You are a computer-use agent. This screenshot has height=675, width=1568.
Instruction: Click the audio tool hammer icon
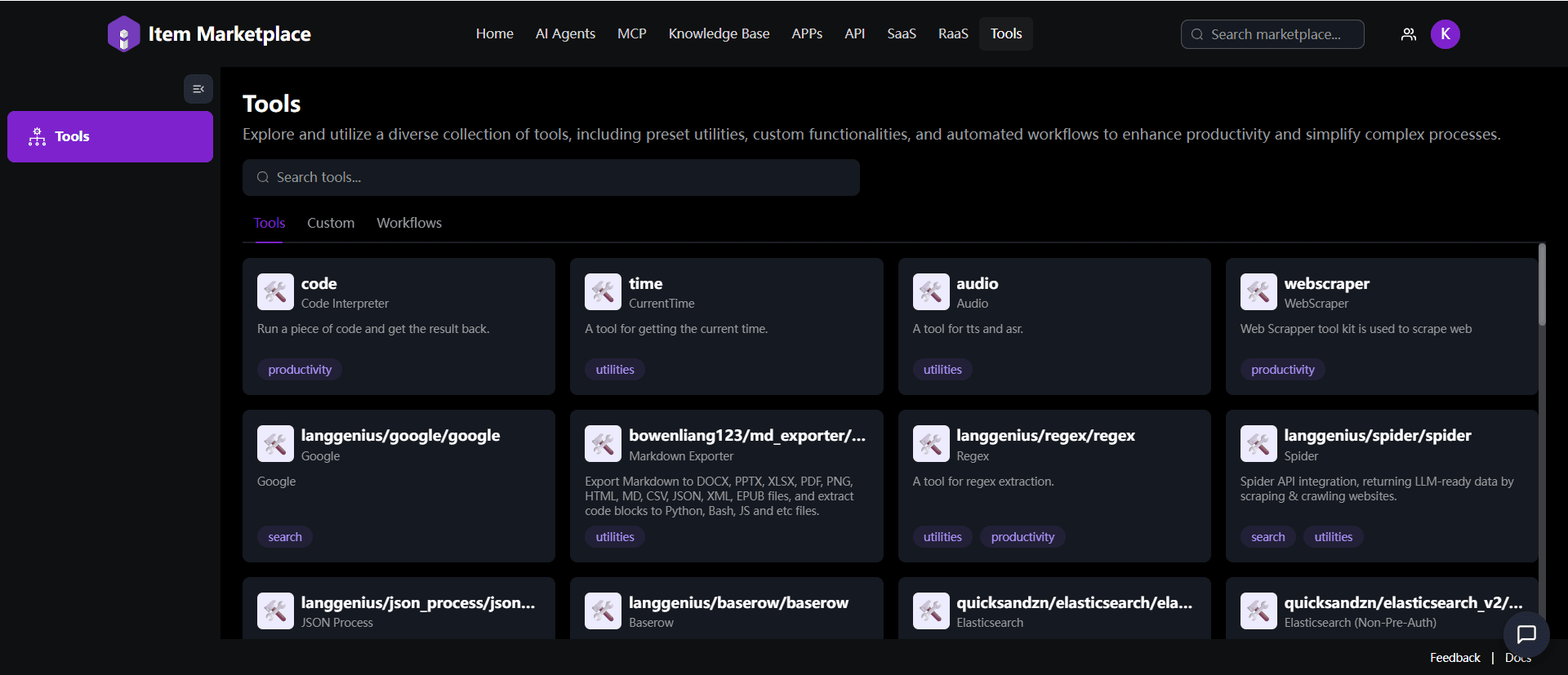931,291
